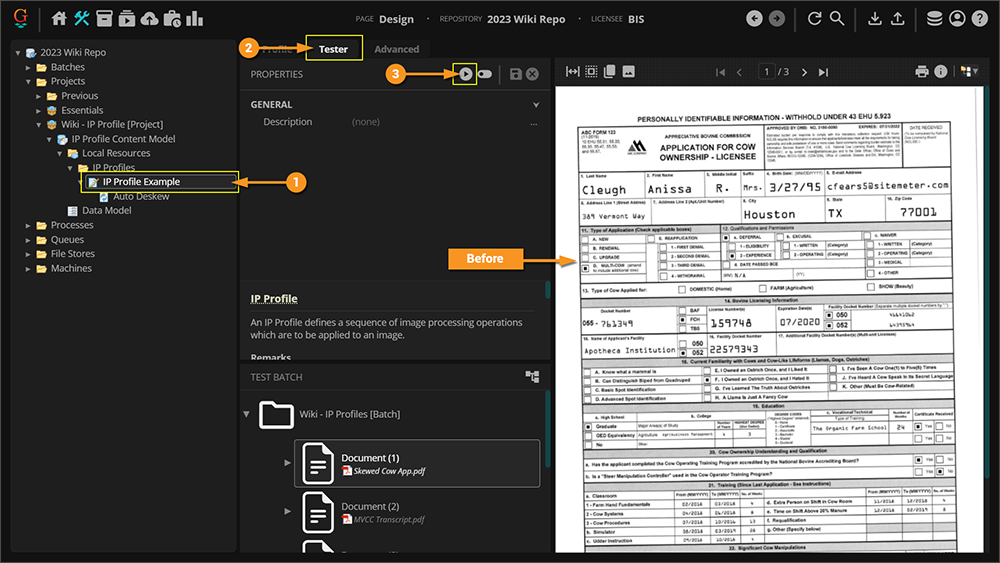Toggle the switch beside the play button
This screenshot has width=1000, height=563.
point(485,74)
